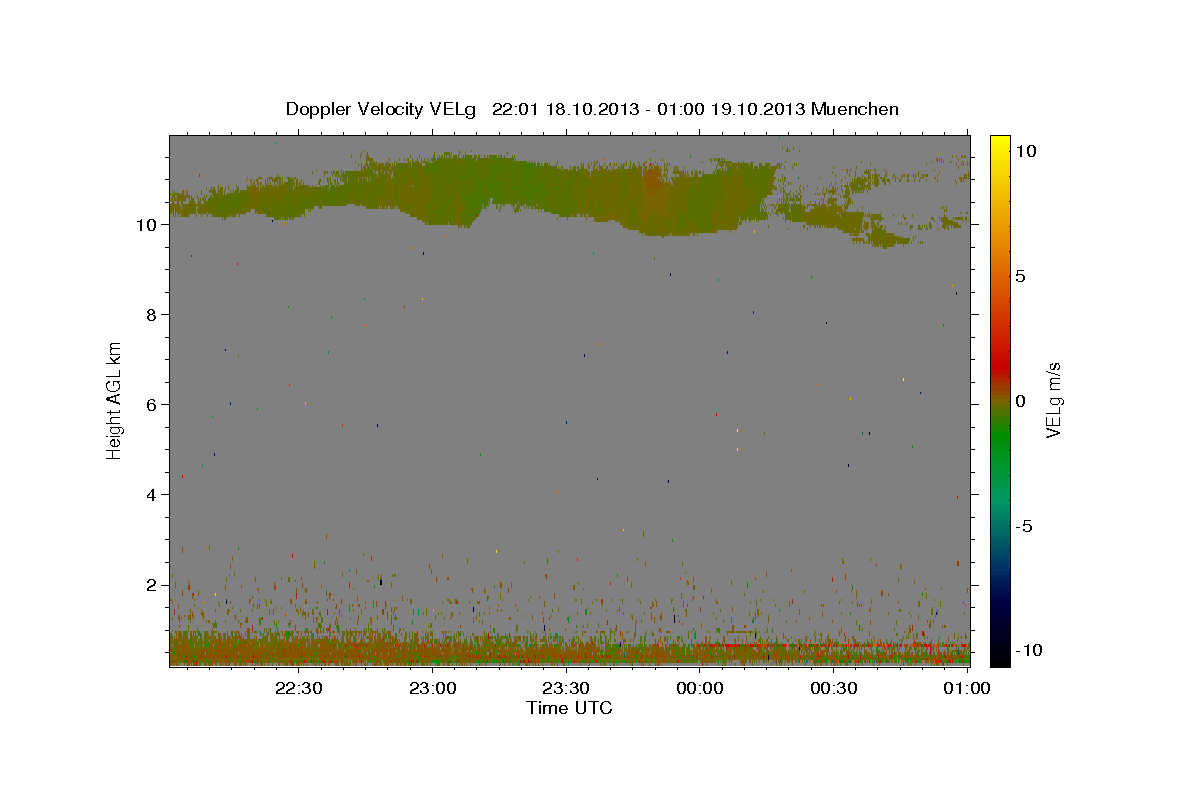Click the colorbar label 'VELg m/s'

1054,400
